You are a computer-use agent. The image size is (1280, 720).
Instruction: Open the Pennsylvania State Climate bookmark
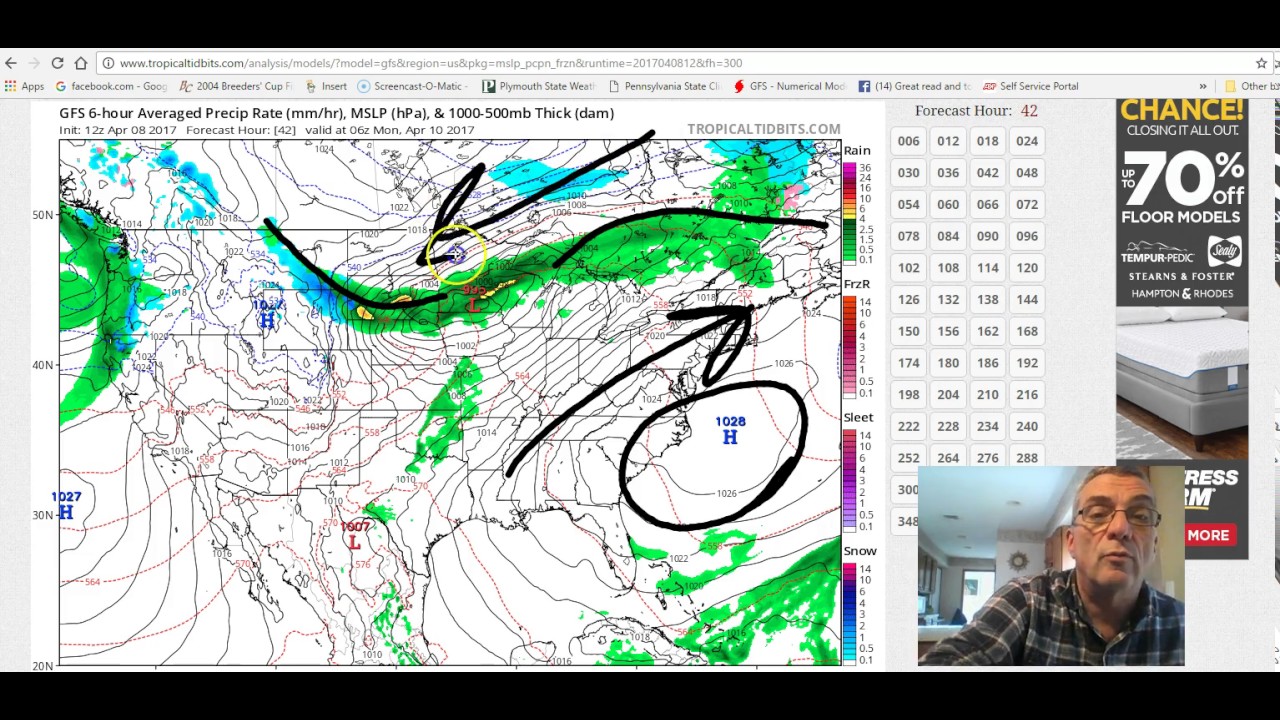tap(663, 86)
